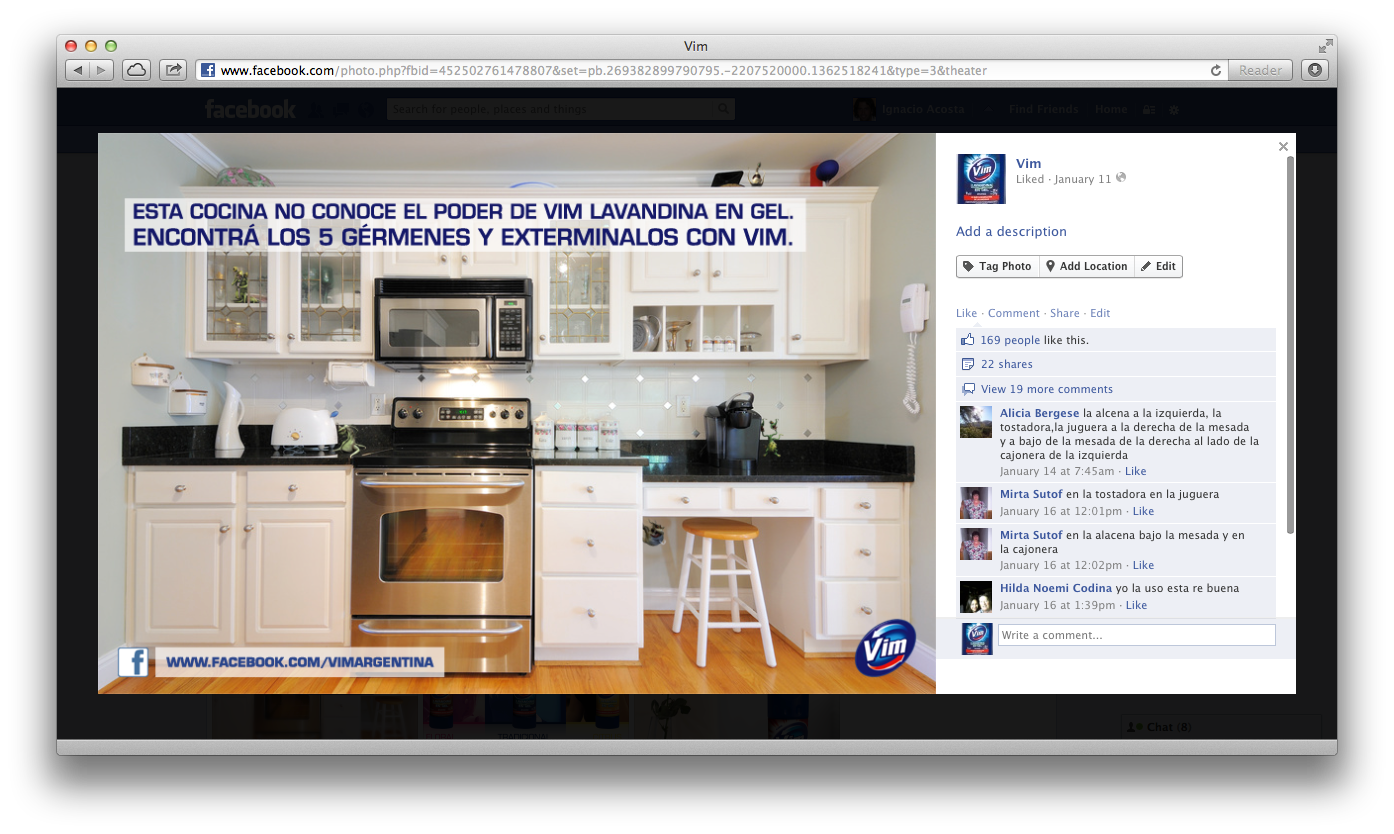
Task: Click the comments panel scrollbar
Action: click(1290, 344)
